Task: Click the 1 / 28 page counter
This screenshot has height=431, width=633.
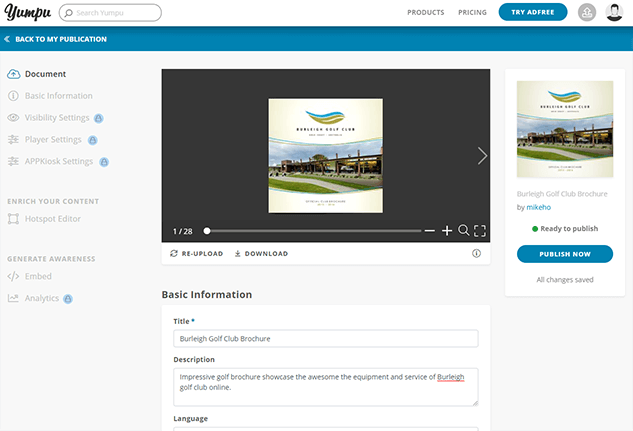Action: tap(182, 231)
